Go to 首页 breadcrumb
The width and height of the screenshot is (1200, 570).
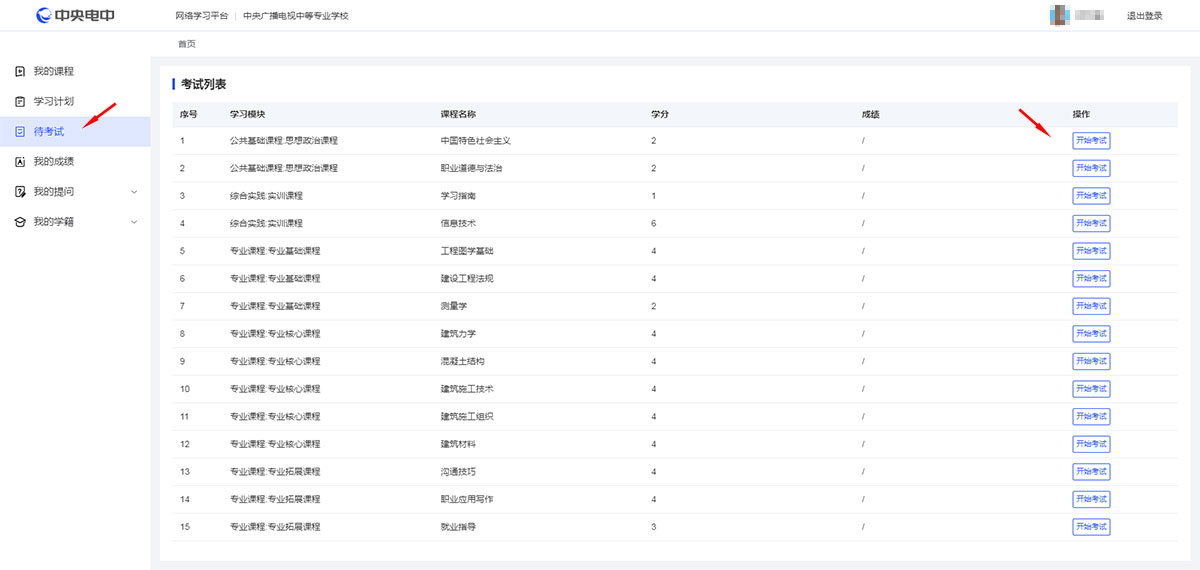(x=187, y=44)
